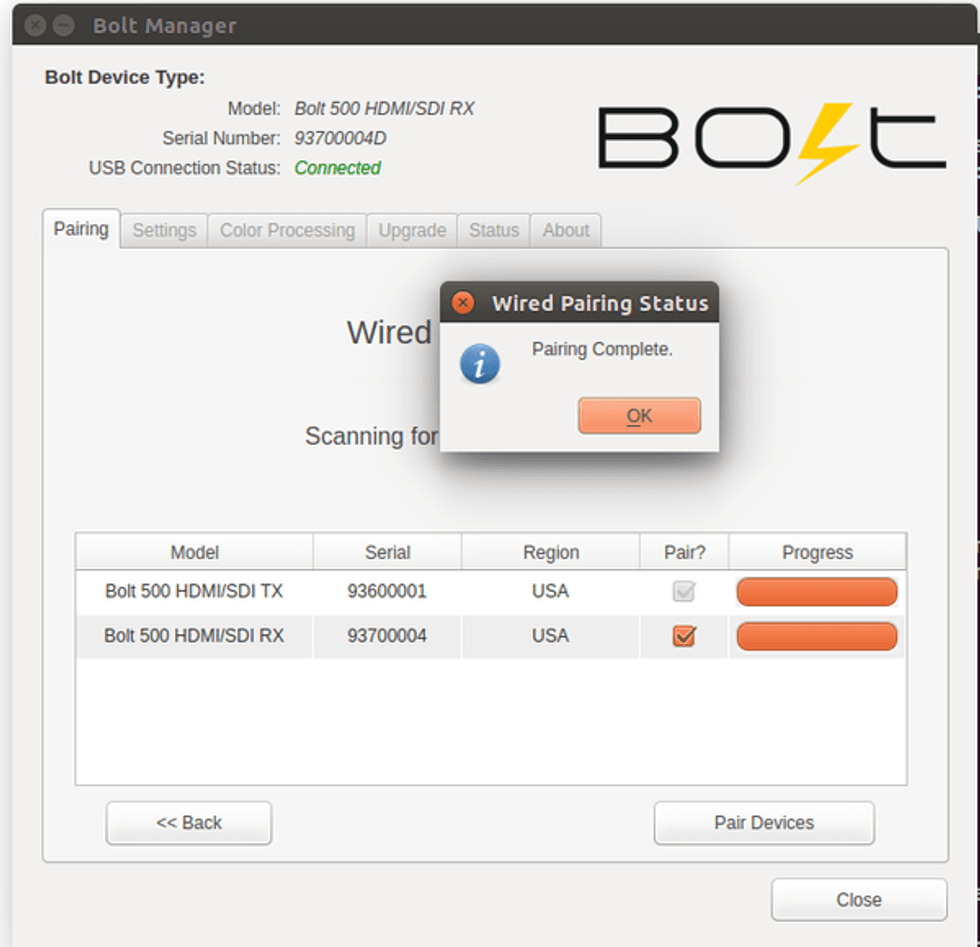
Task: Click the Bolt logo
Action: click(x=772, y=143)
